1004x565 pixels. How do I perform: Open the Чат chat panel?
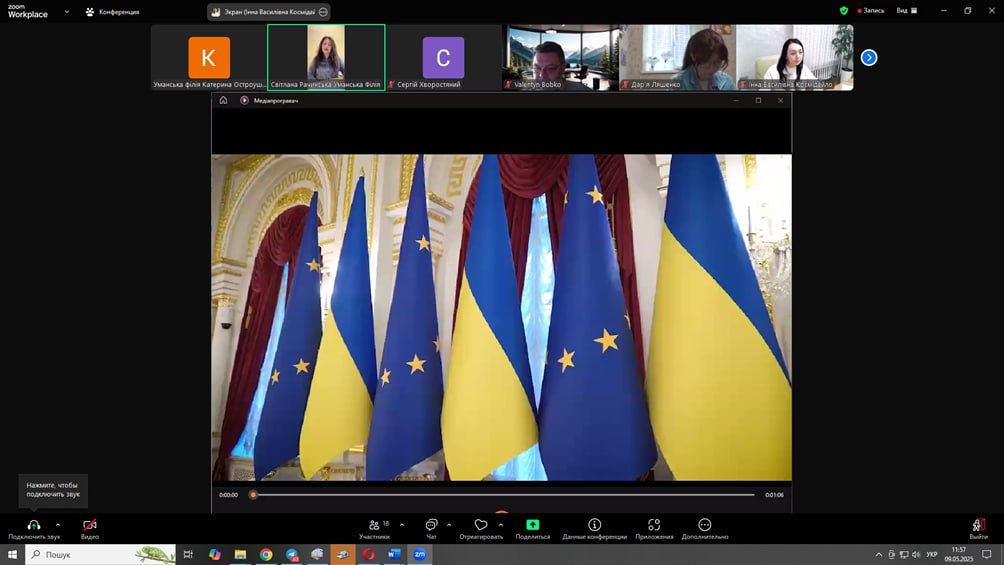(431, 525)
